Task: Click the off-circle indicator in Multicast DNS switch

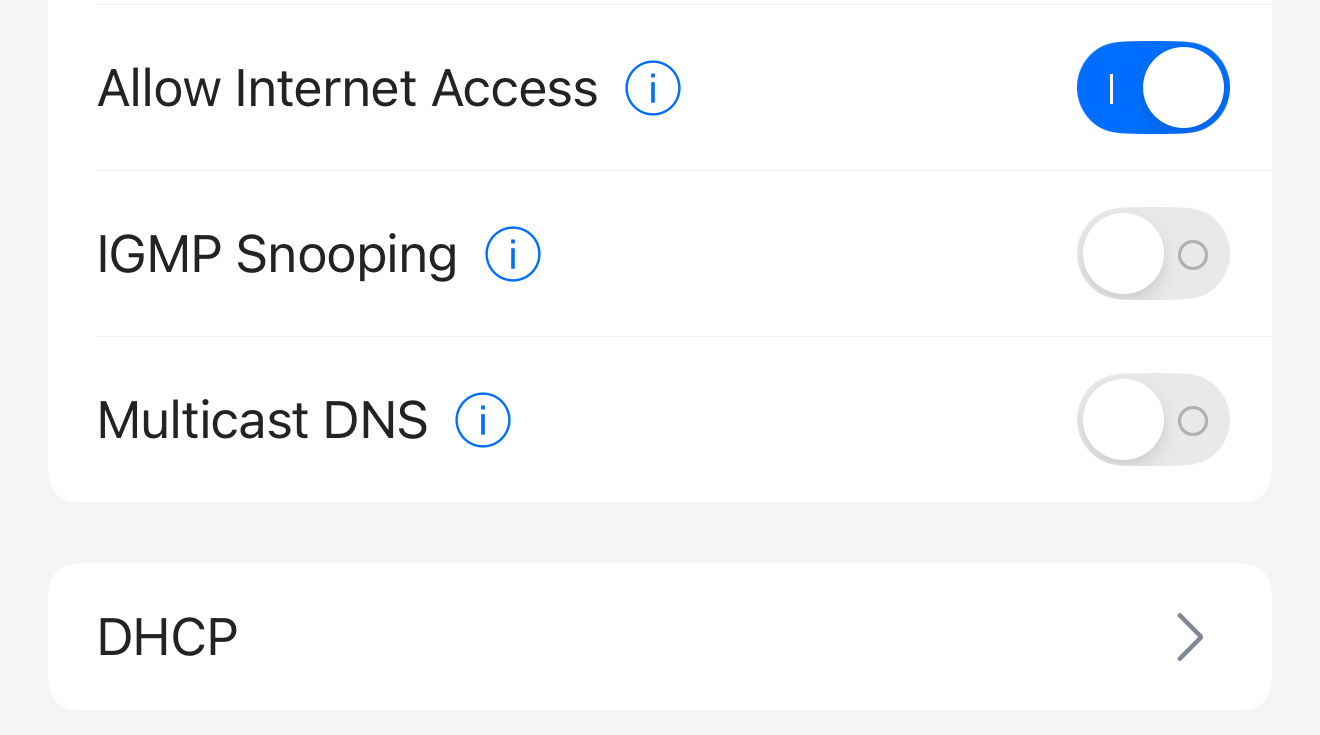Action: (1193, 421)
